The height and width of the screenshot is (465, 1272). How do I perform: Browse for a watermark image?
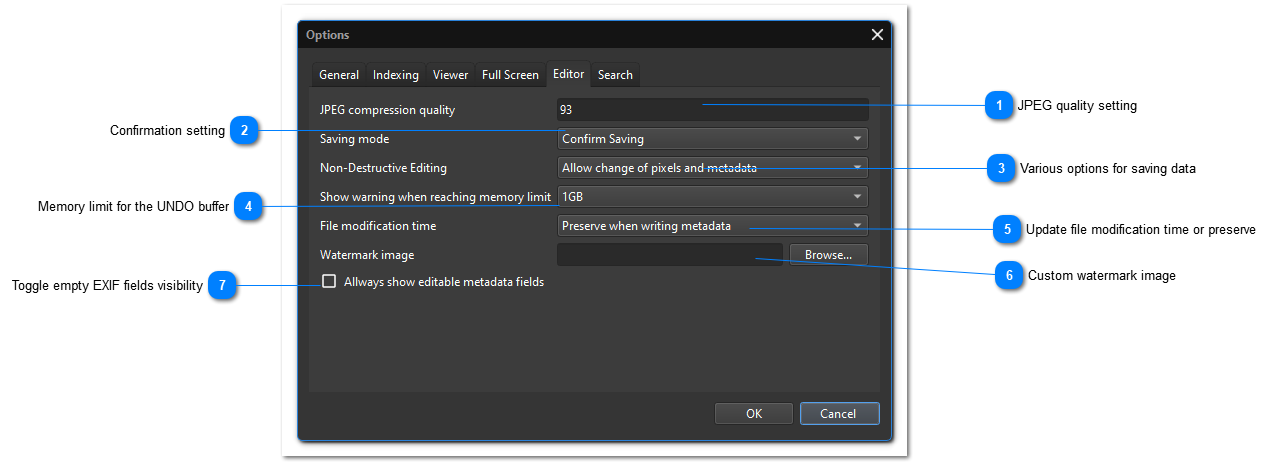point(828,255)
